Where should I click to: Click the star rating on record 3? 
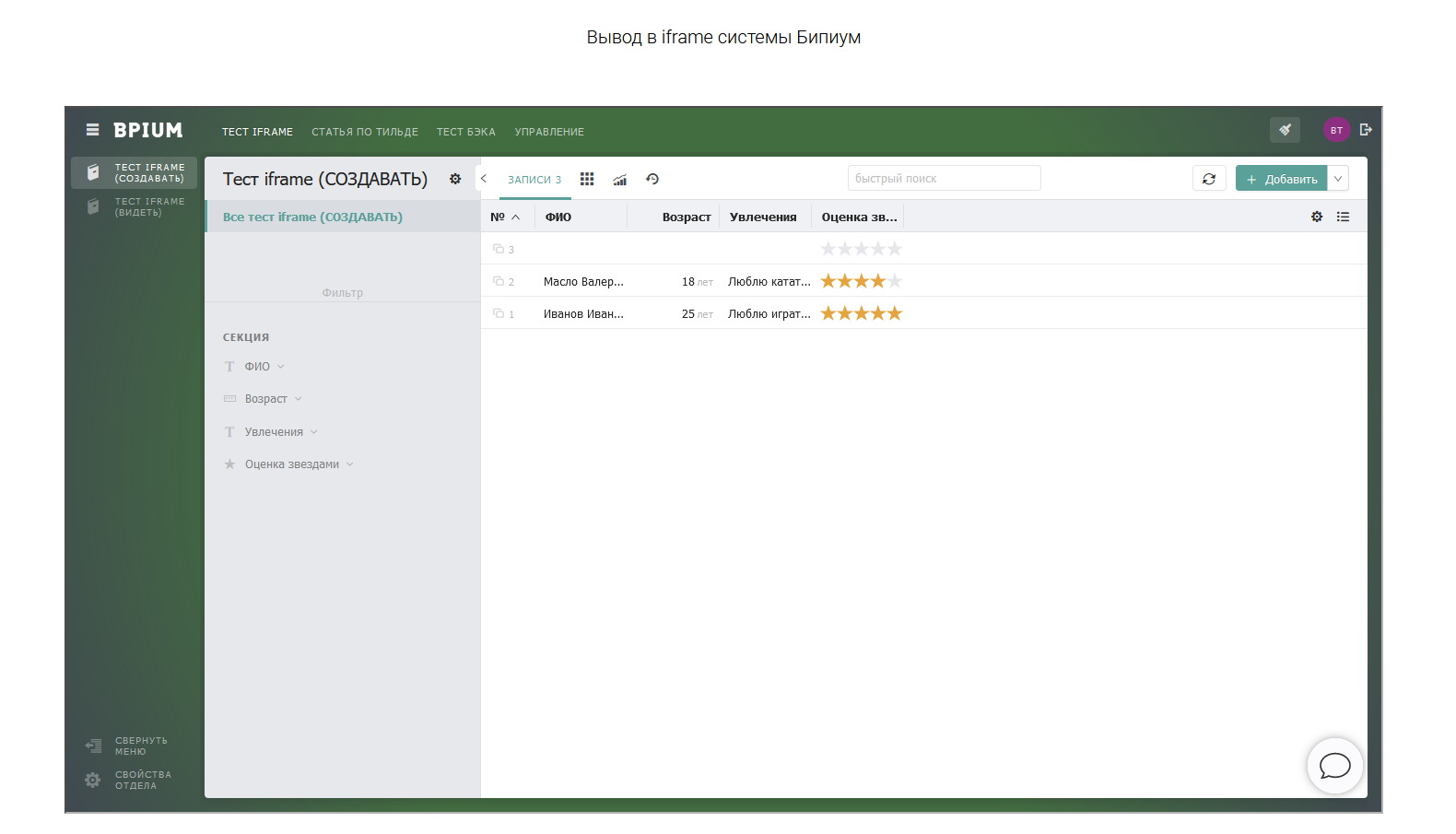click(861, 249)
